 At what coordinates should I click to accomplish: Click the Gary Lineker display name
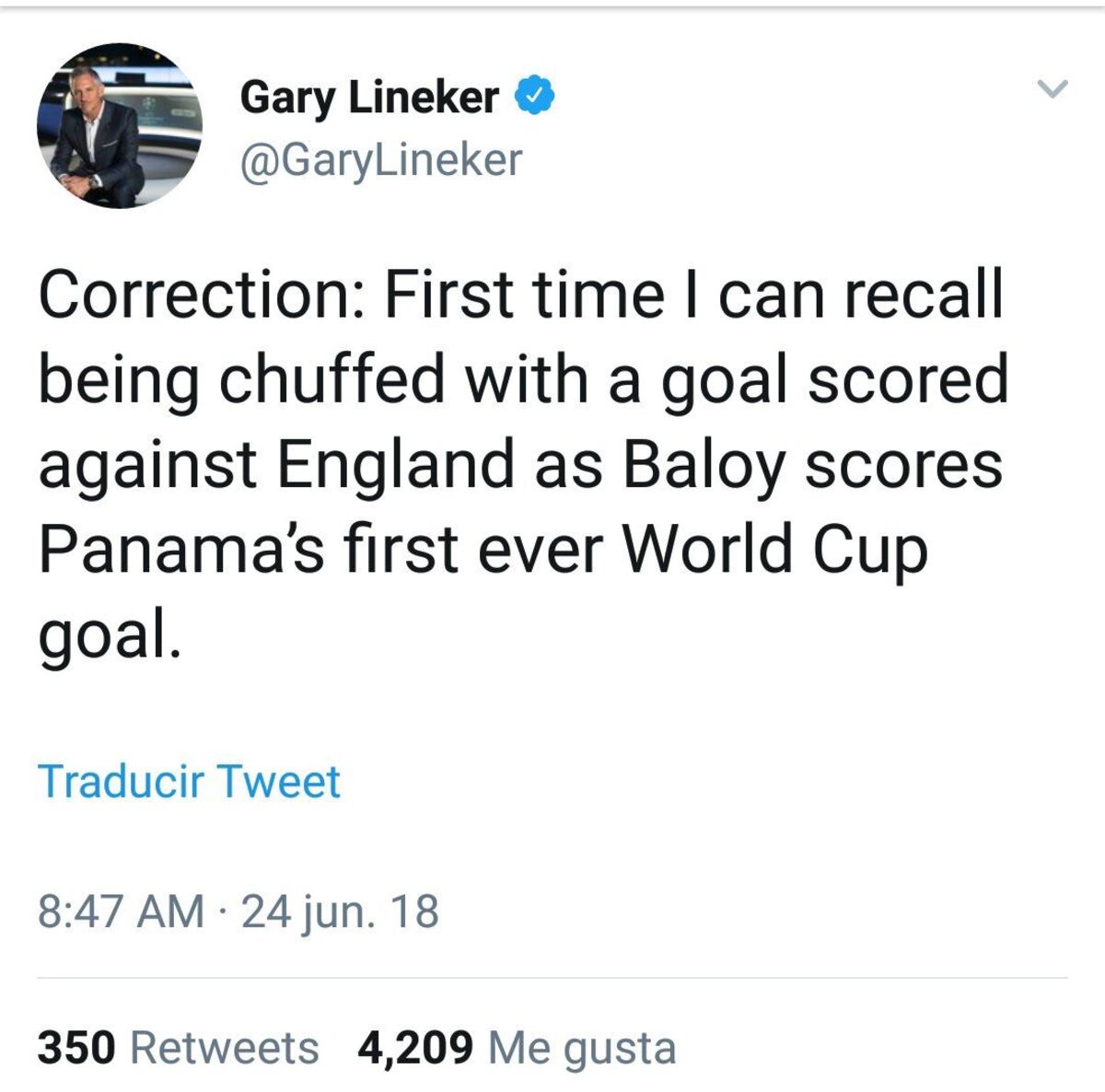coord(369,97)
